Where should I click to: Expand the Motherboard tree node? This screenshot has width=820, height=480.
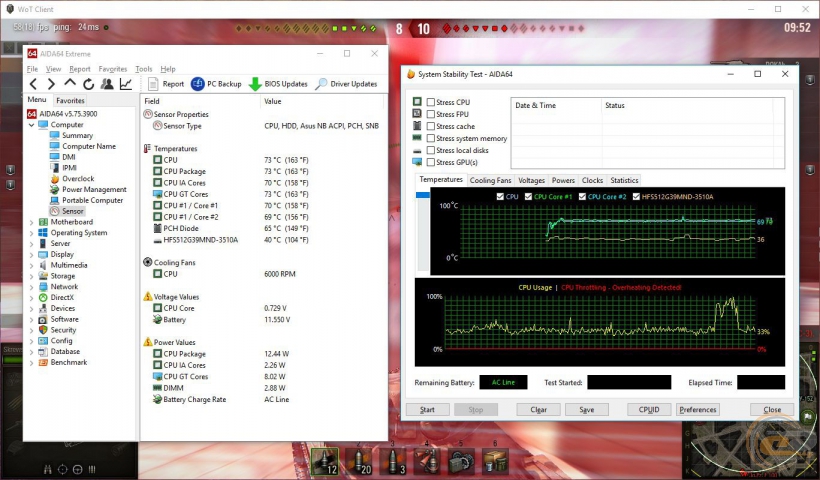click(x=31, y=222)
